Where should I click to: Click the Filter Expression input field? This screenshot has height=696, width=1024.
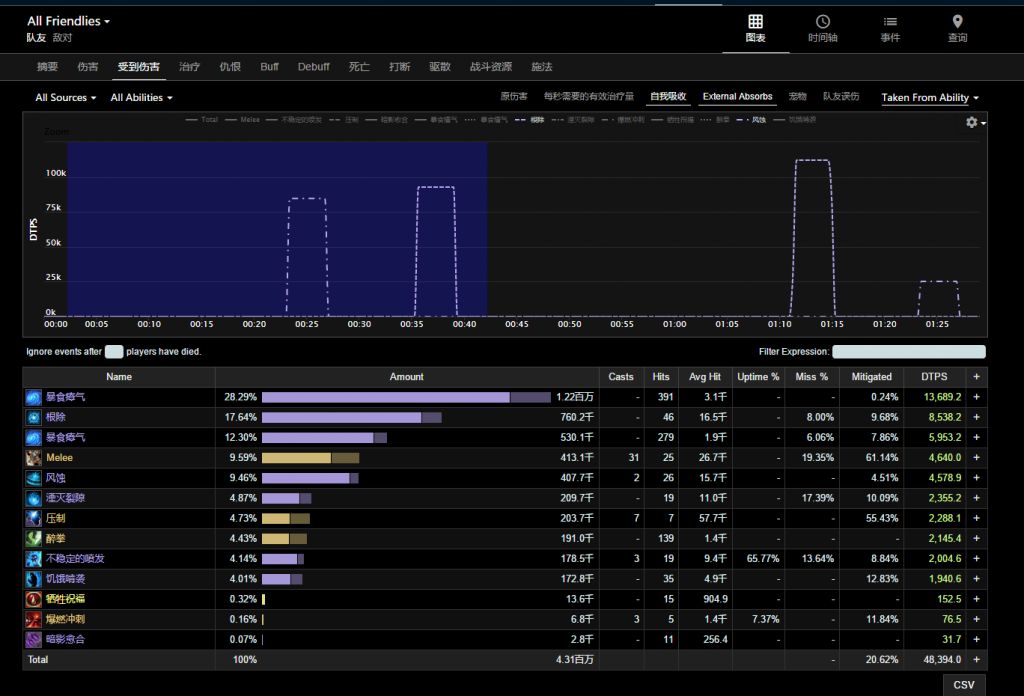tap(908, 352)
